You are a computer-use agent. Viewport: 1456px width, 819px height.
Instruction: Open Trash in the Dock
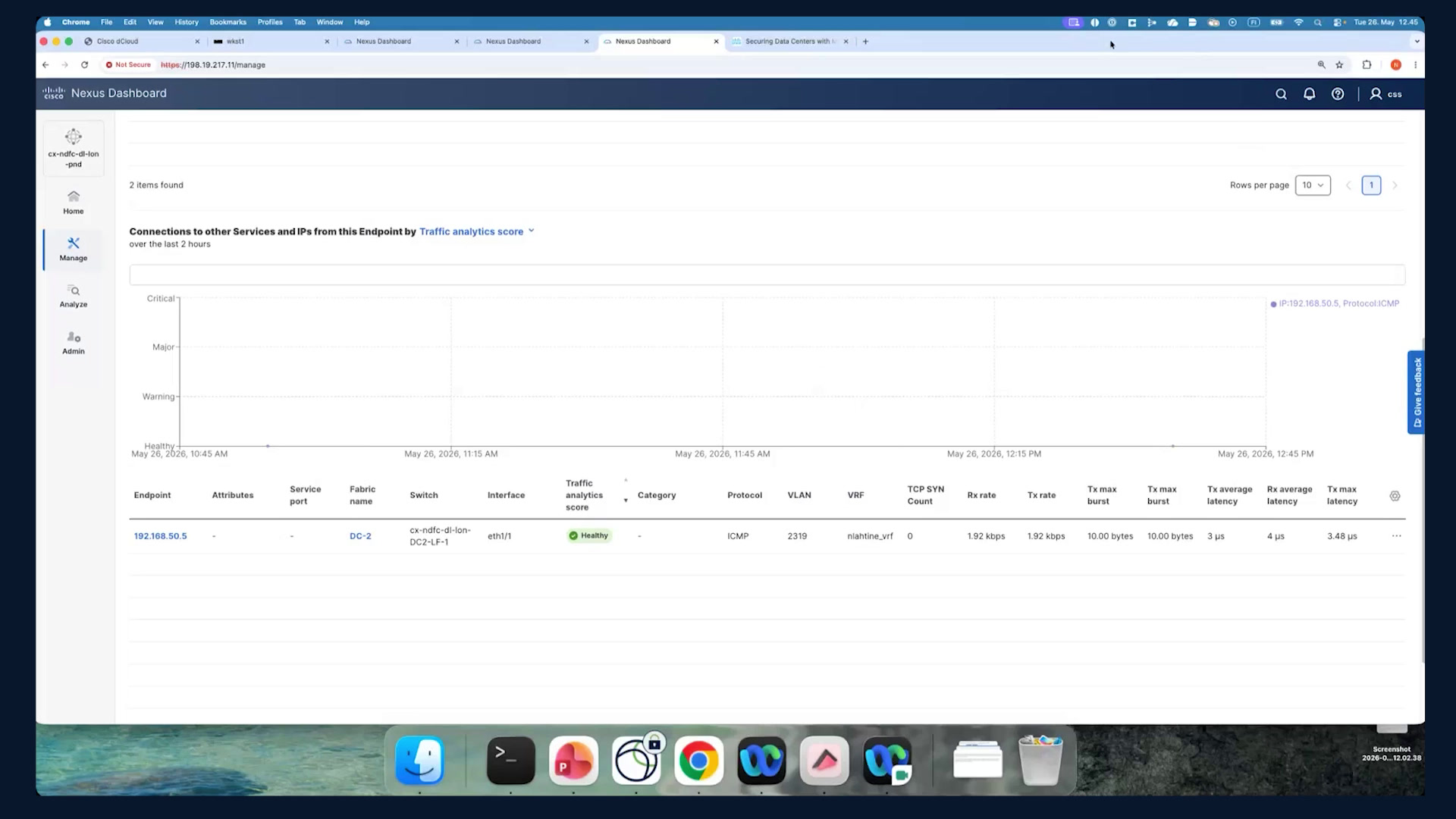(x=1040, y=761)
